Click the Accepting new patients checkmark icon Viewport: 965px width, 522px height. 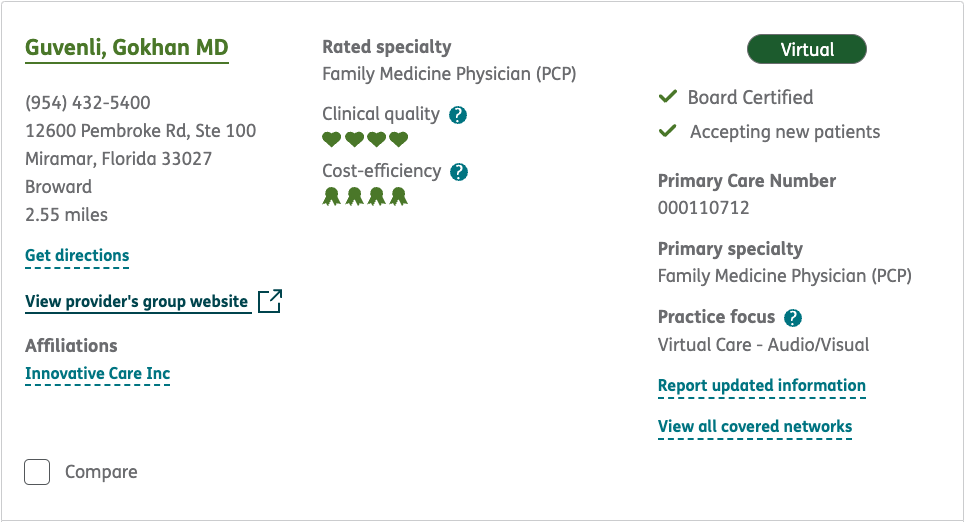tap(668, 132)
